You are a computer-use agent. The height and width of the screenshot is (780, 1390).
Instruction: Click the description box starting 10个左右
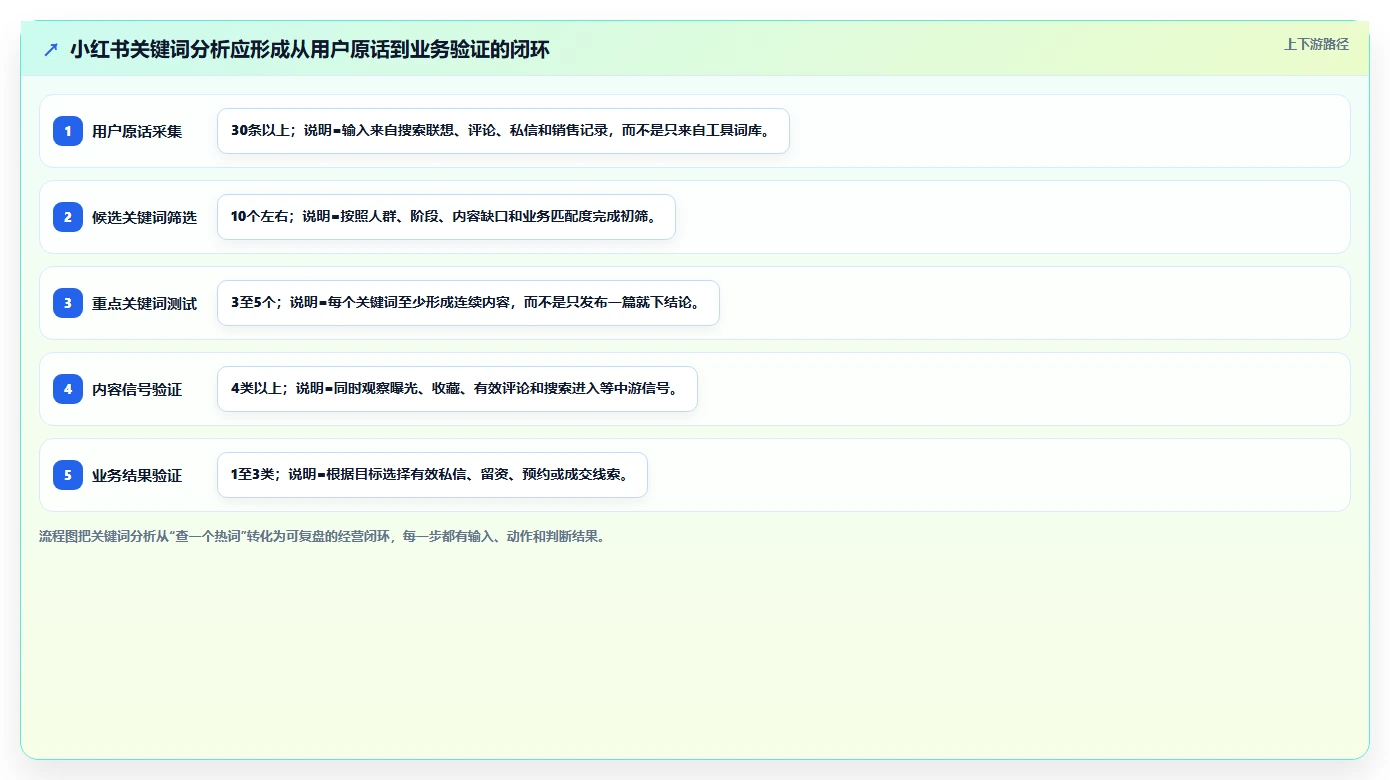(x=446, y=217)
